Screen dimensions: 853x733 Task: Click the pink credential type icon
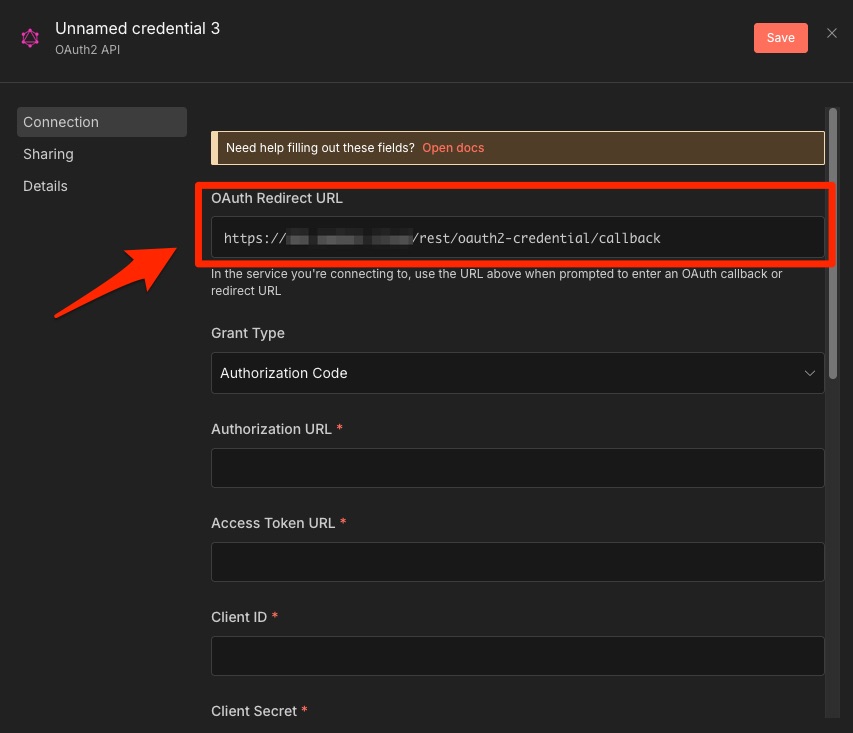pos(30,38)
